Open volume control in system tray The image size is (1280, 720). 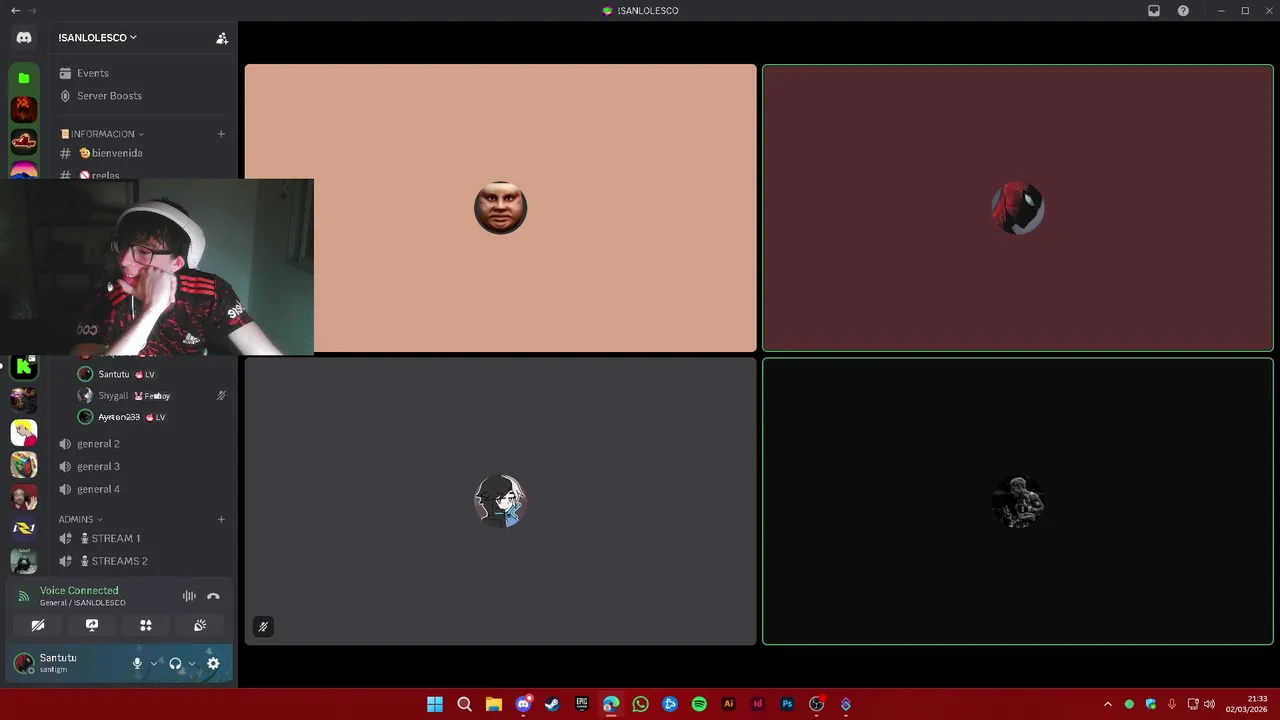[1209, 704]
